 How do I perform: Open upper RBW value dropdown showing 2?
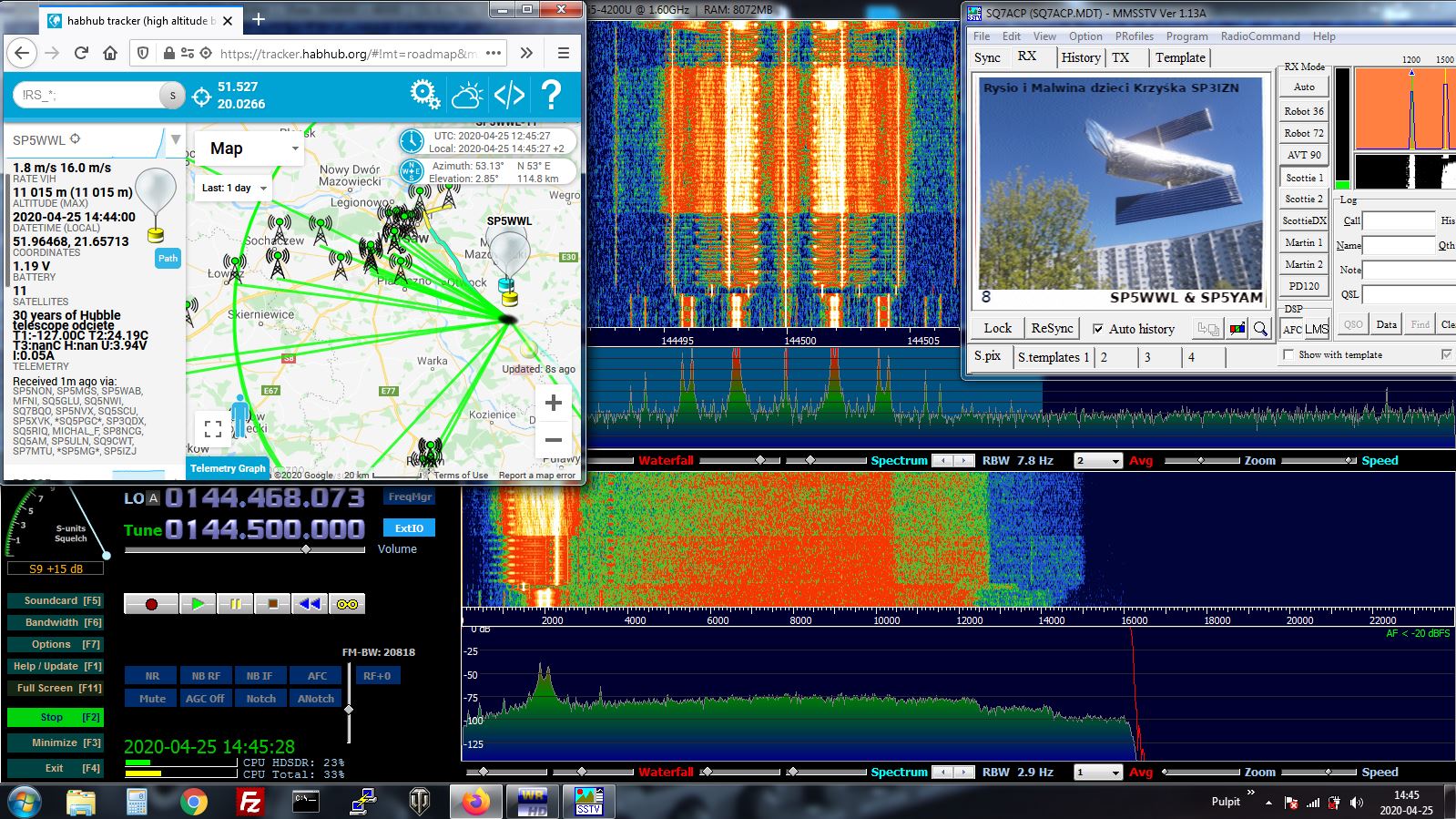[1098, 460]
